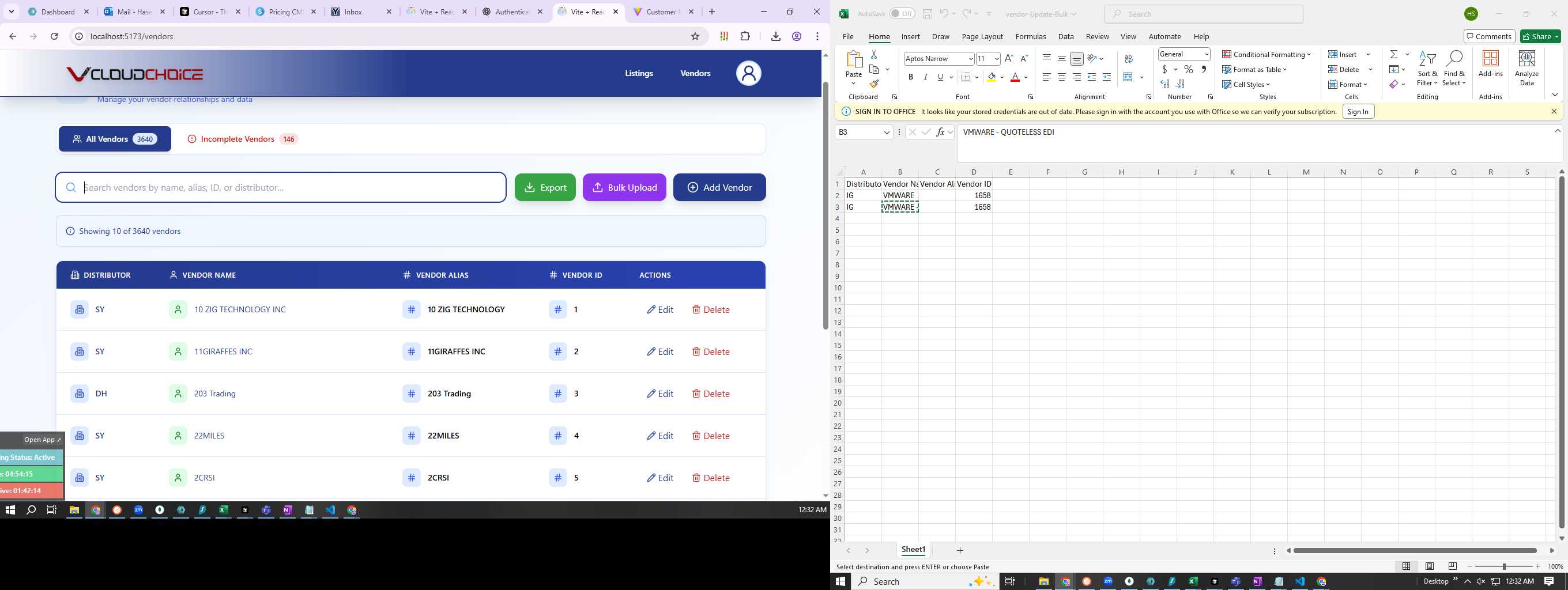Viewport: 1568px width, 590px height.
Task: Open browser Extensions puzzle icon
Action: pyautogui.click(x=745, y=36)
